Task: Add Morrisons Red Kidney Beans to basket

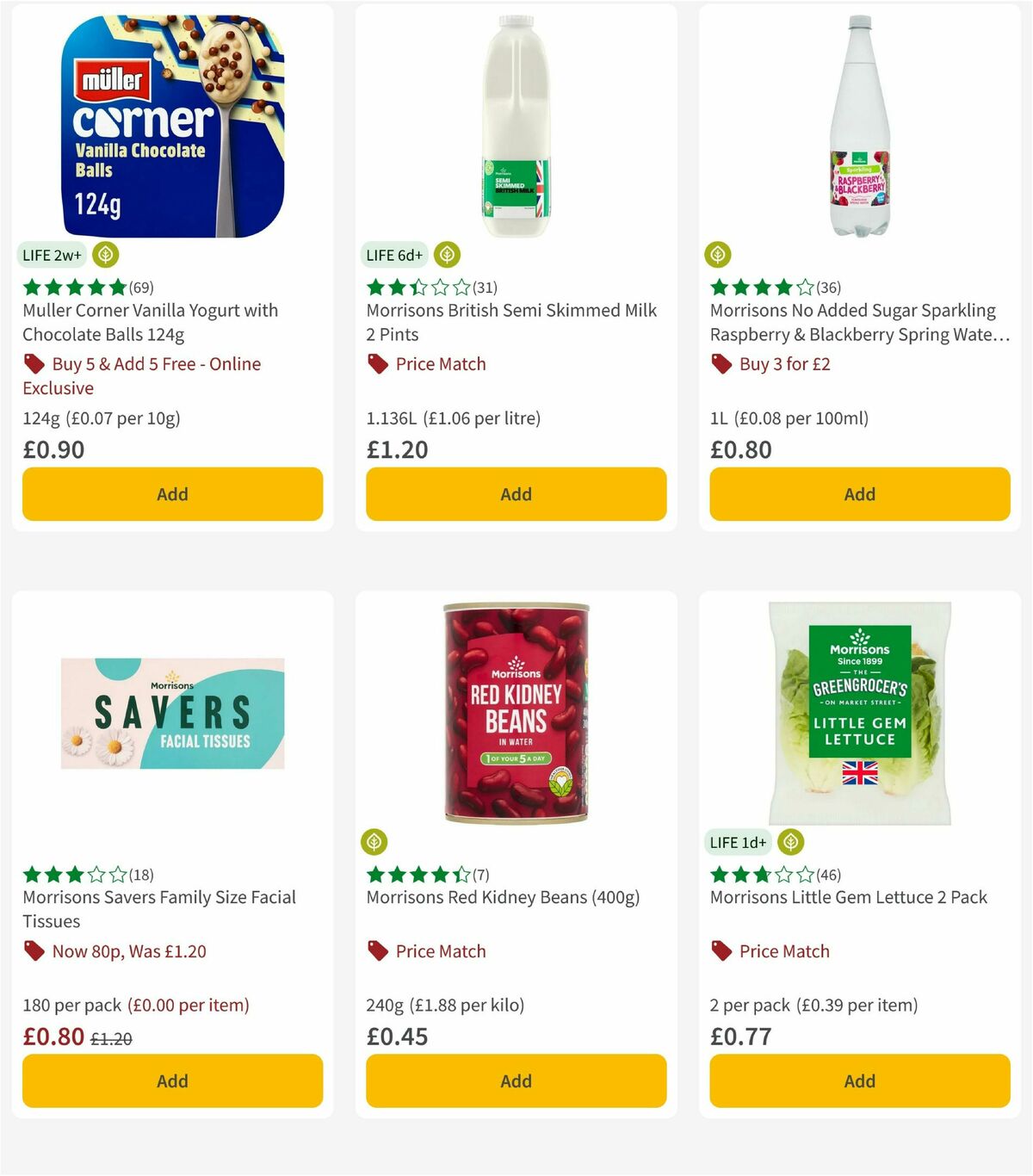Action: [516, 1080]
